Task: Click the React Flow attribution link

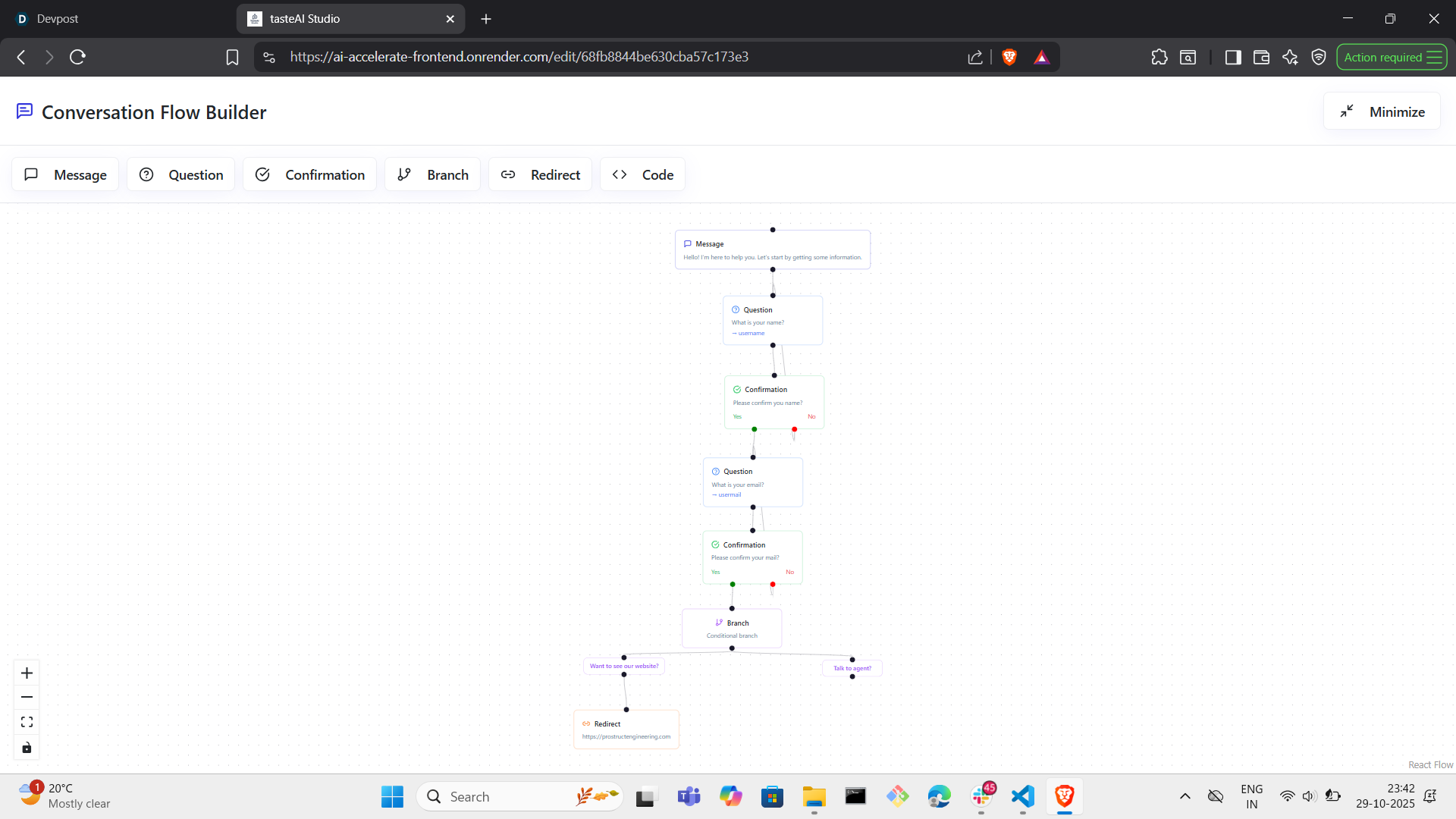Action: pyautogui.click(x=1430, y=765)
